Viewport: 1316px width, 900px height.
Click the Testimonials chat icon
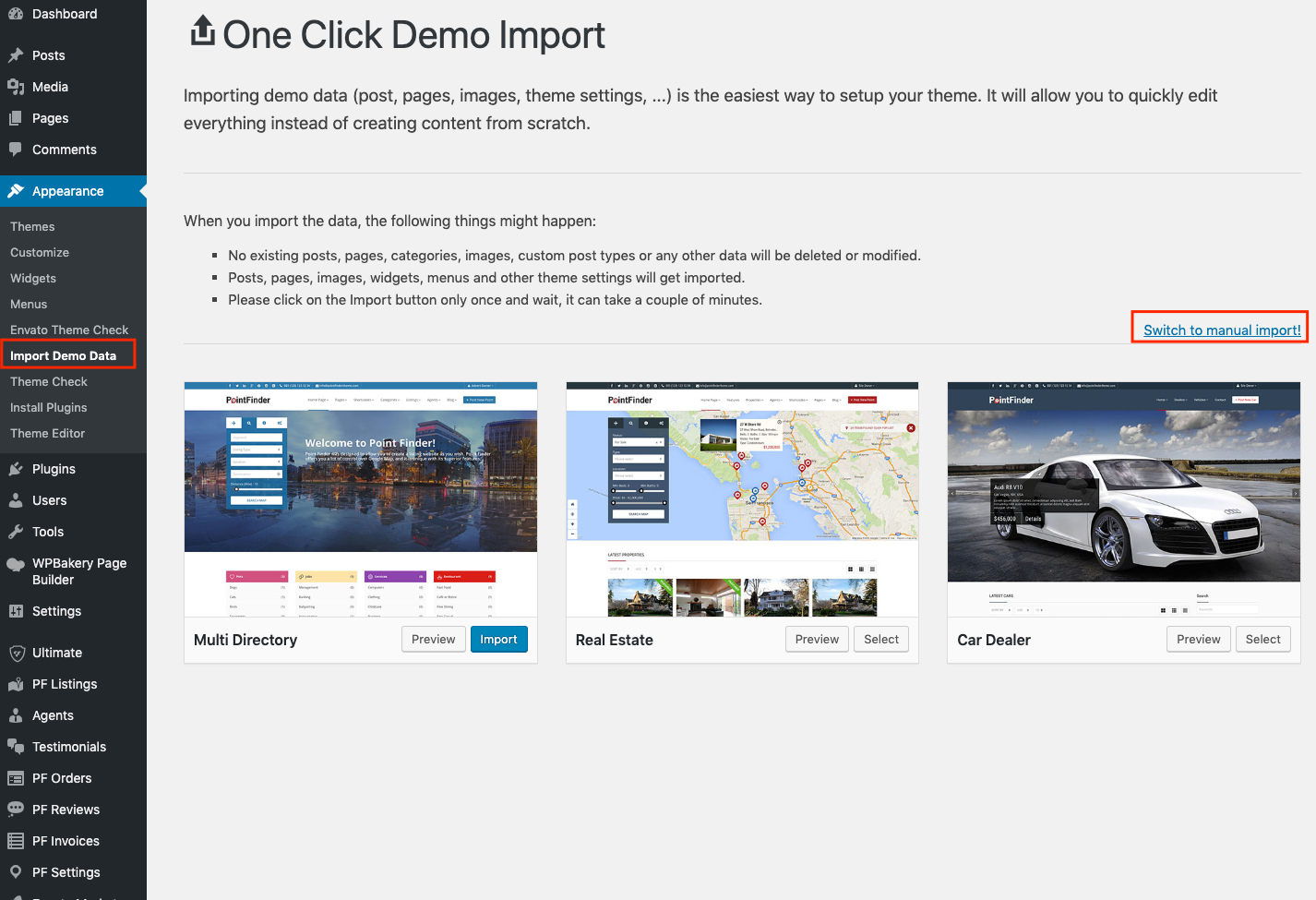pyautogui.click(x=16, y=747)
